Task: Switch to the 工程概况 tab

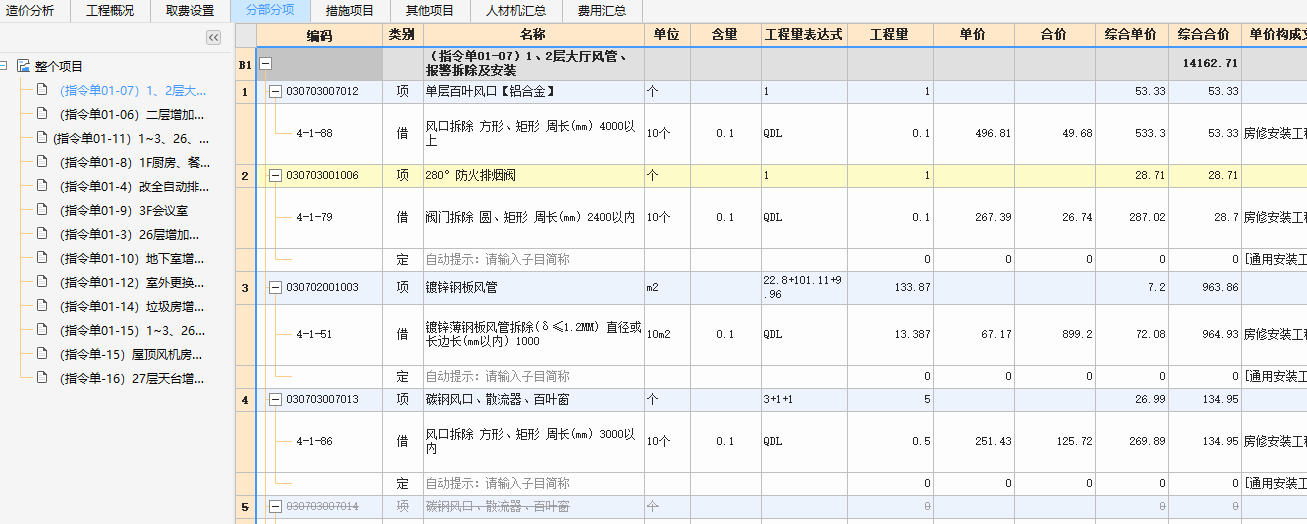Action: (110, 11)
